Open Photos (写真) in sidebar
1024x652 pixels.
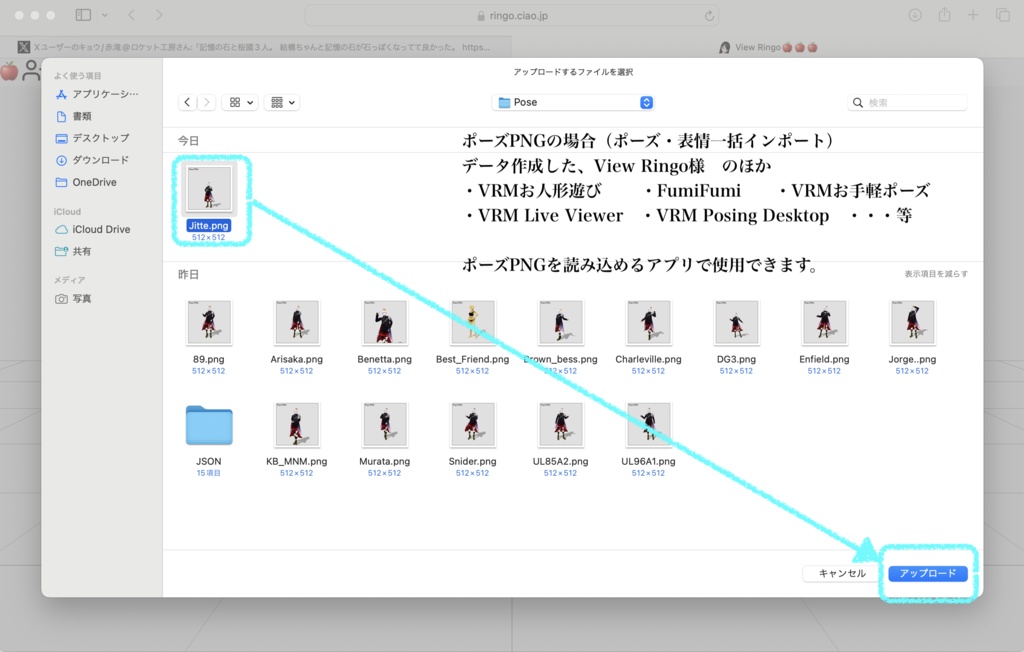(x=74, y=299)
